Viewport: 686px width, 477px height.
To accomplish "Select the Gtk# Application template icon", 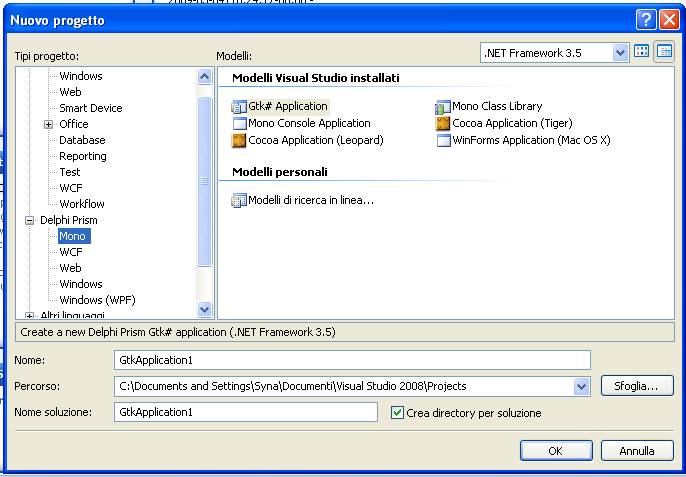I will coord(239,107).
